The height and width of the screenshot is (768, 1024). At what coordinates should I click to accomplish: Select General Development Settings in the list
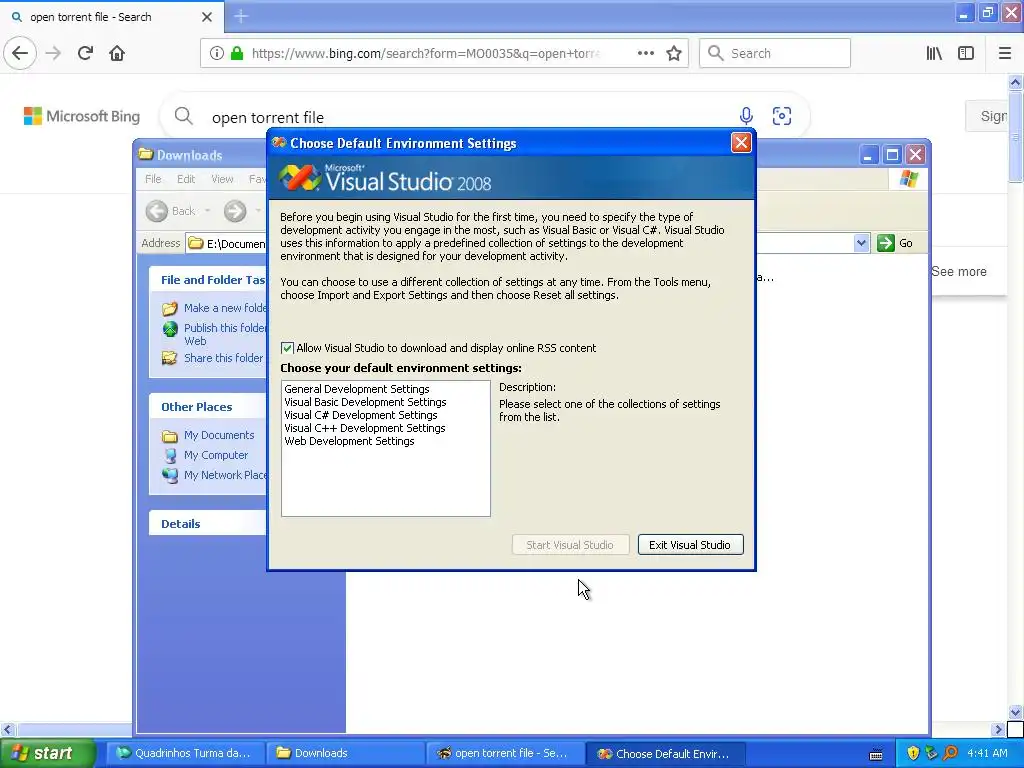tap(357, 389)
